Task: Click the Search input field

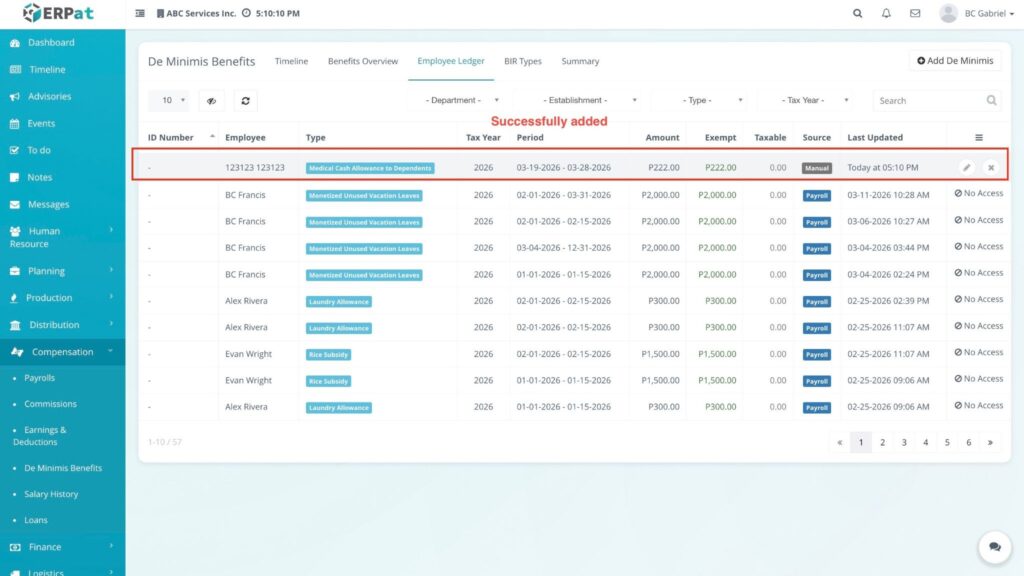Action: [927, 100]
